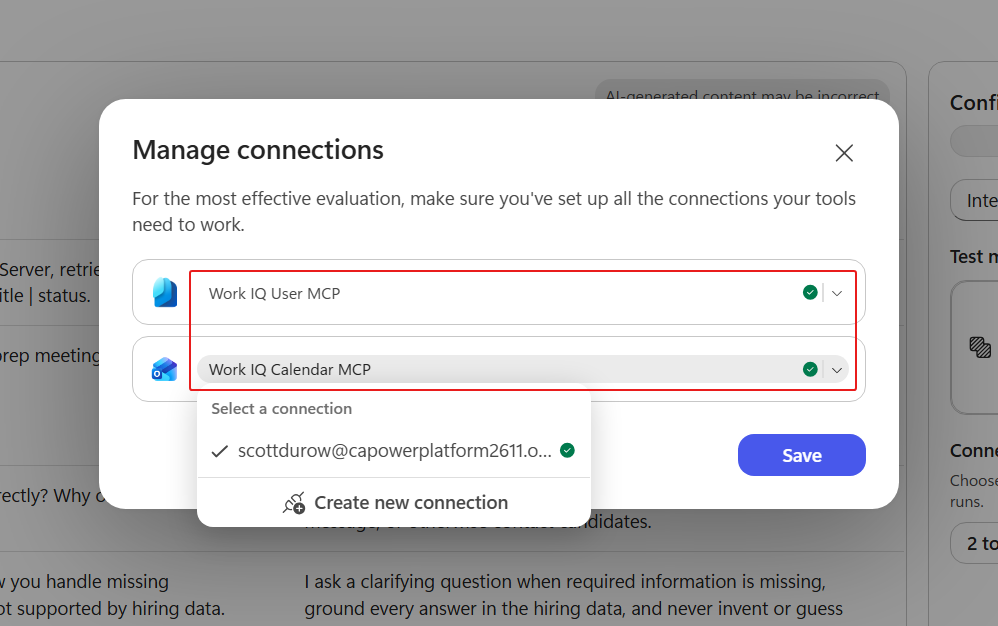
Task: Collapse the Work IQ Calendar MCP dropdown
Action: point(523,369)
